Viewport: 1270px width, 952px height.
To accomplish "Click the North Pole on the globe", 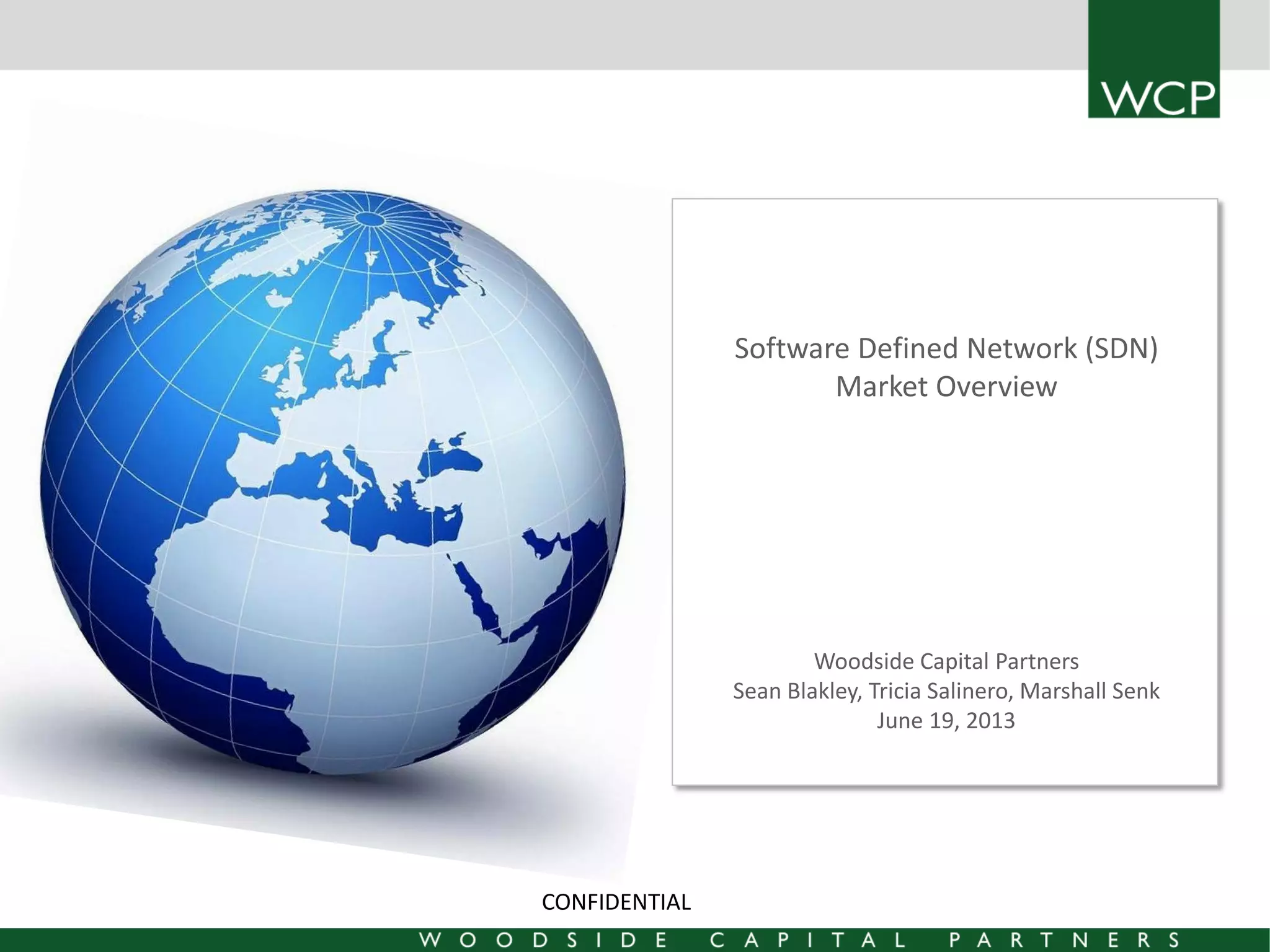I will pyautogui.click(x=370, y=218).
